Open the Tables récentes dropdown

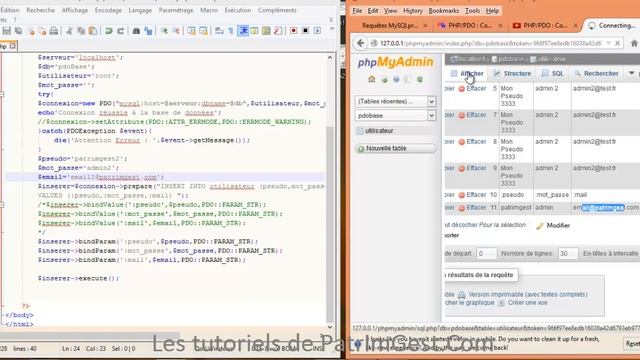[395, 101]
